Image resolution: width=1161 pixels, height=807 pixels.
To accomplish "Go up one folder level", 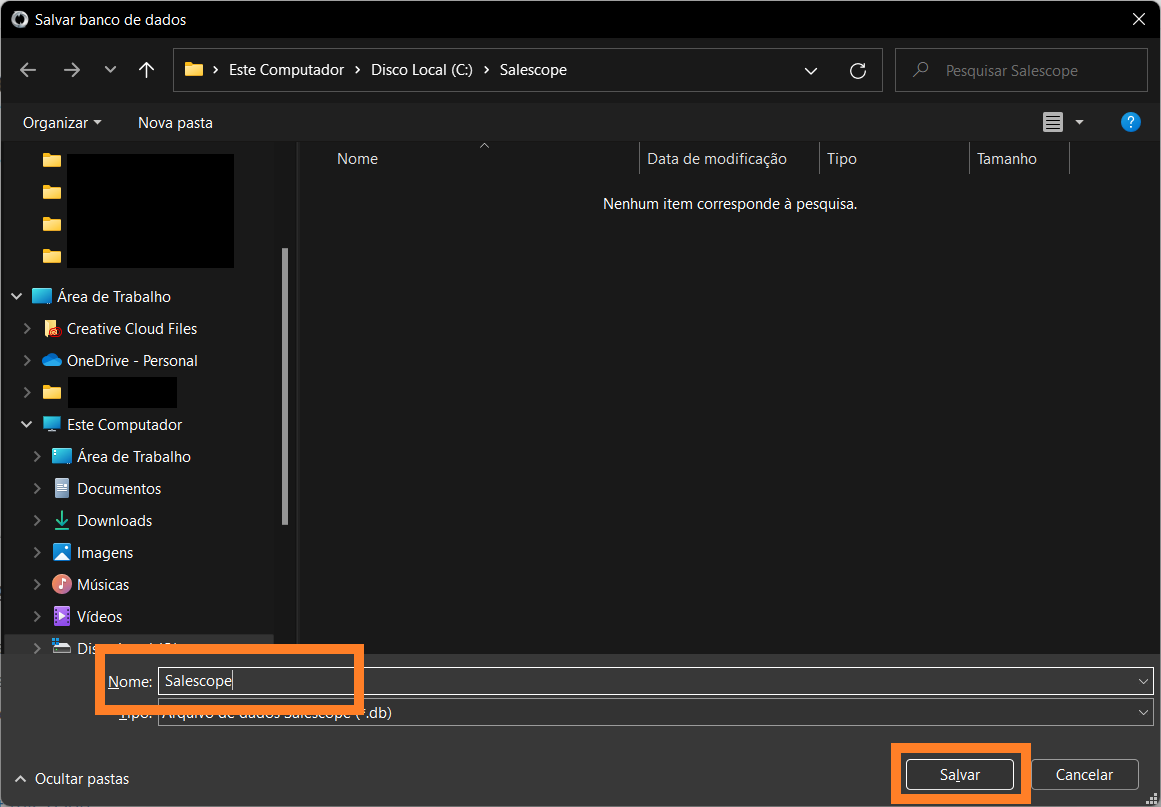I will pyautogui.click(x=147, y=70).
